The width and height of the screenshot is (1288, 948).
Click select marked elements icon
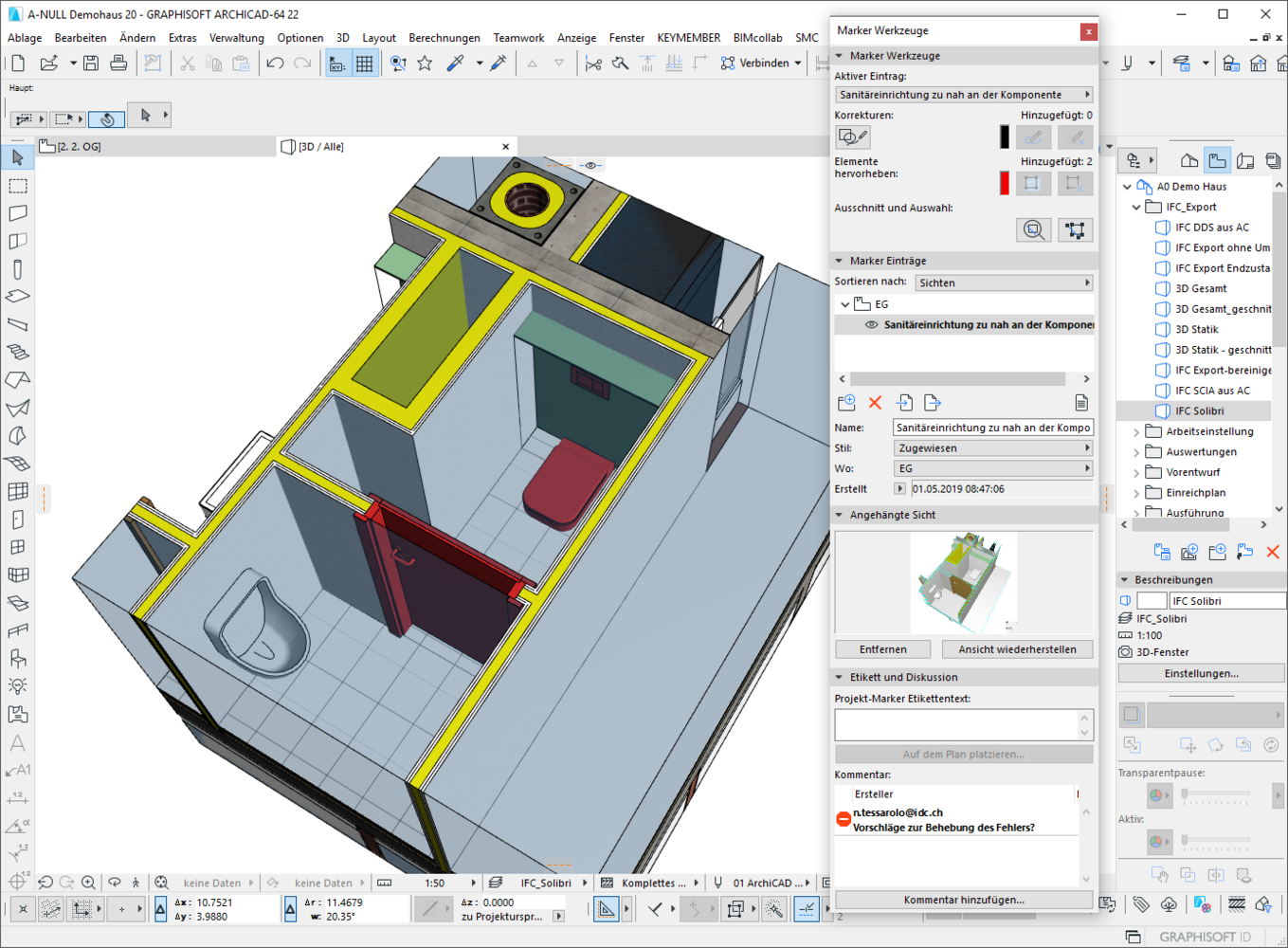[1075, 230]
